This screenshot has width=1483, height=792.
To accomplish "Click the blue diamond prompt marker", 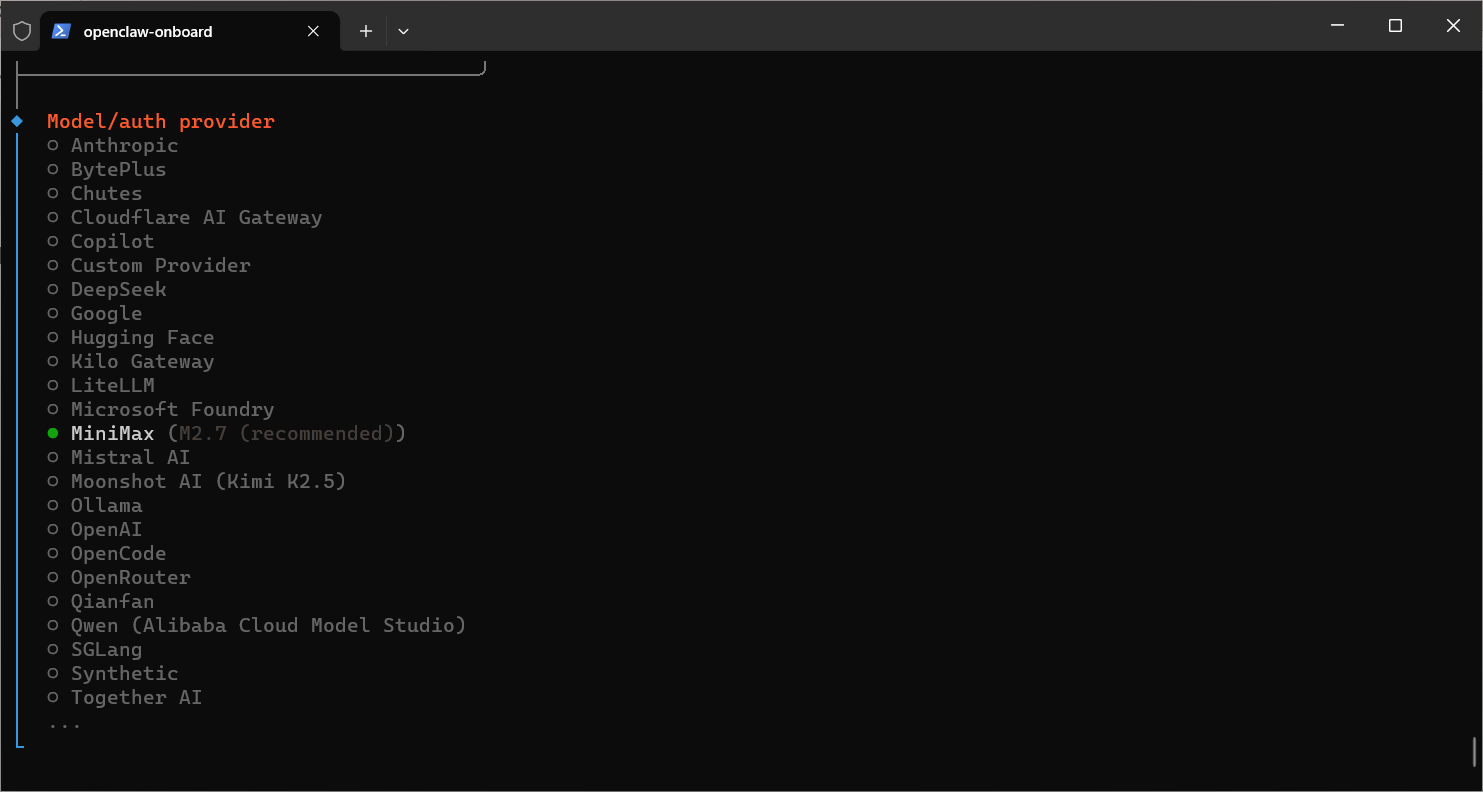I will (x=17, y=121).
